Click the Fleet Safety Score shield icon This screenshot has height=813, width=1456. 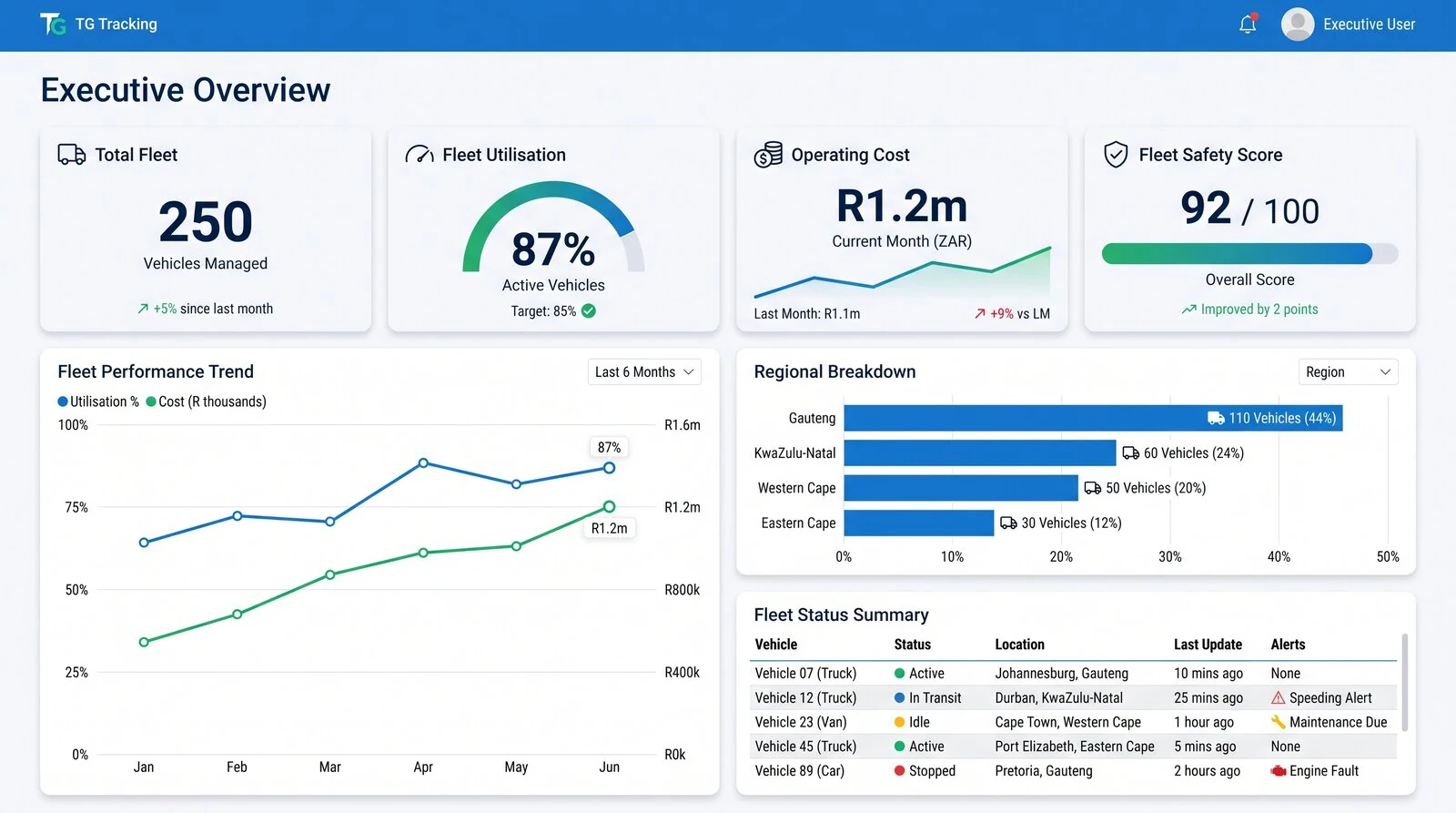1116,155
